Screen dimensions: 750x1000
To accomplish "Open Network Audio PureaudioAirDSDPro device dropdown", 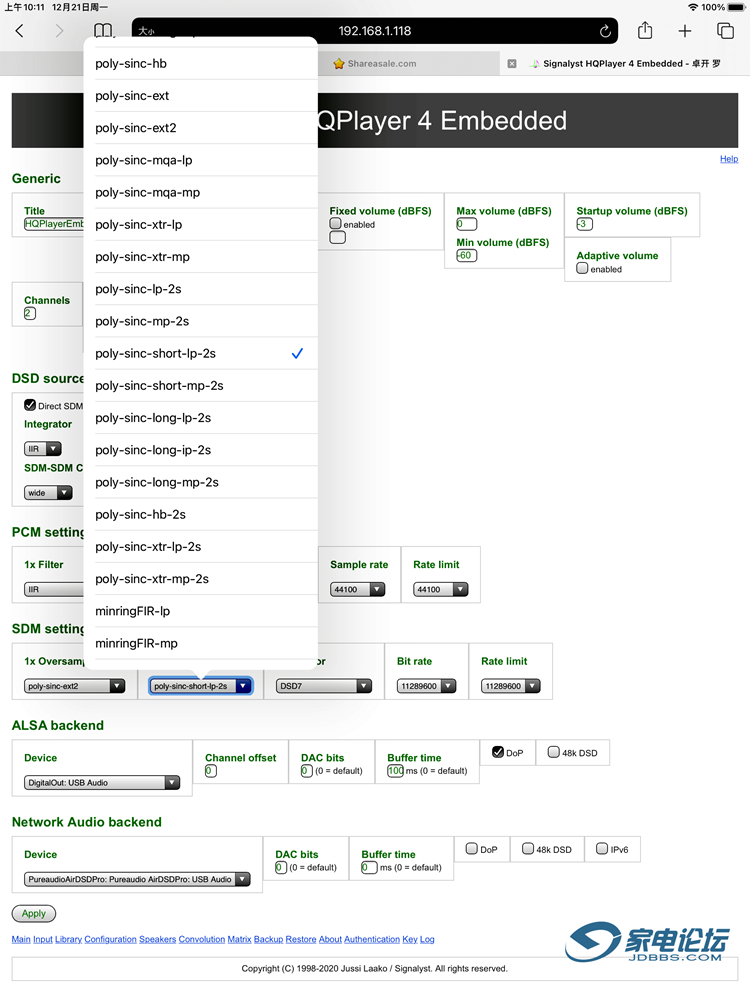I will pos(137,879).
